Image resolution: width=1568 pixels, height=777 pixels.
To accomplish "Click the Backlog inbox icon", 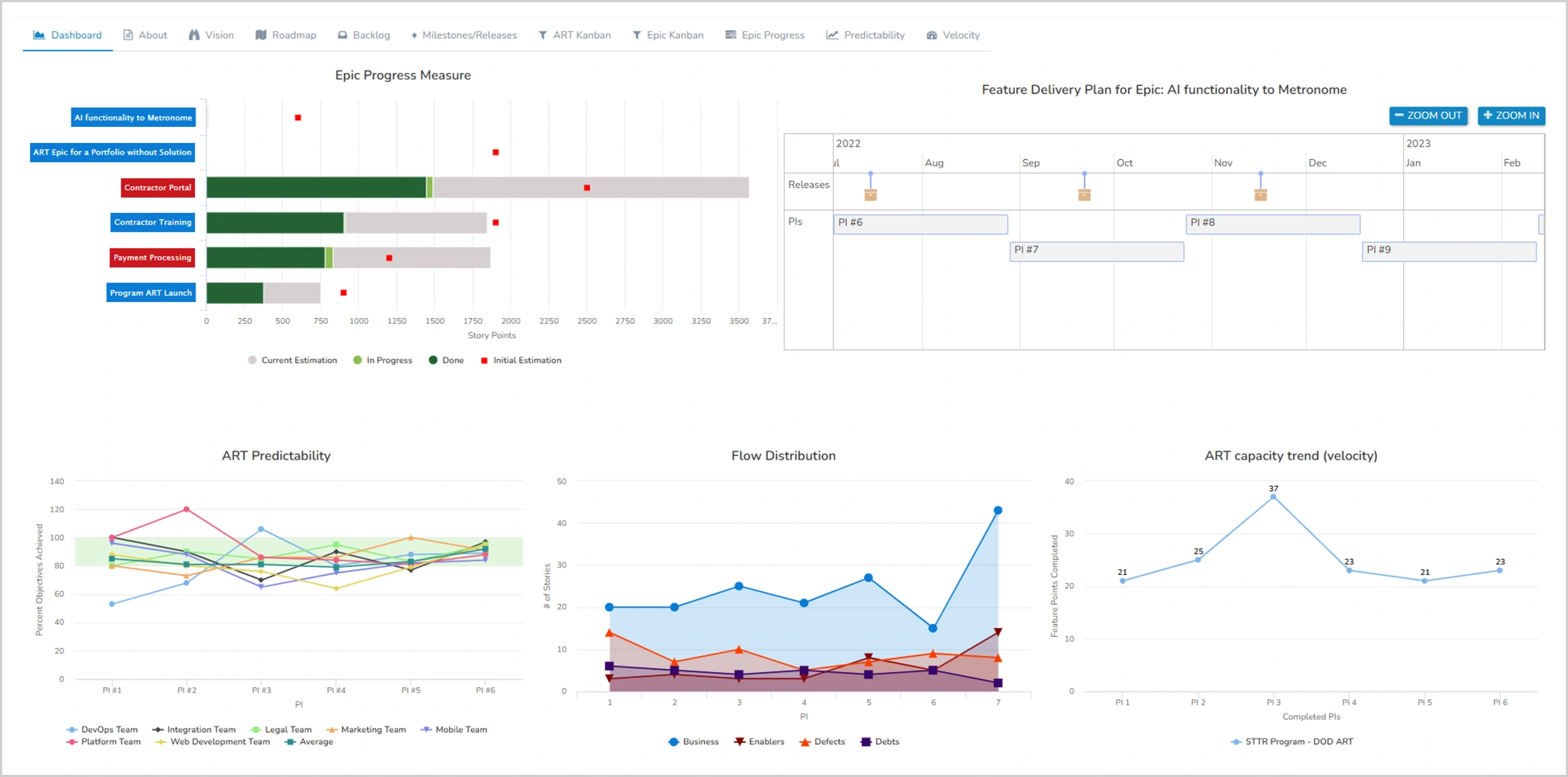I will click(342, 35).
